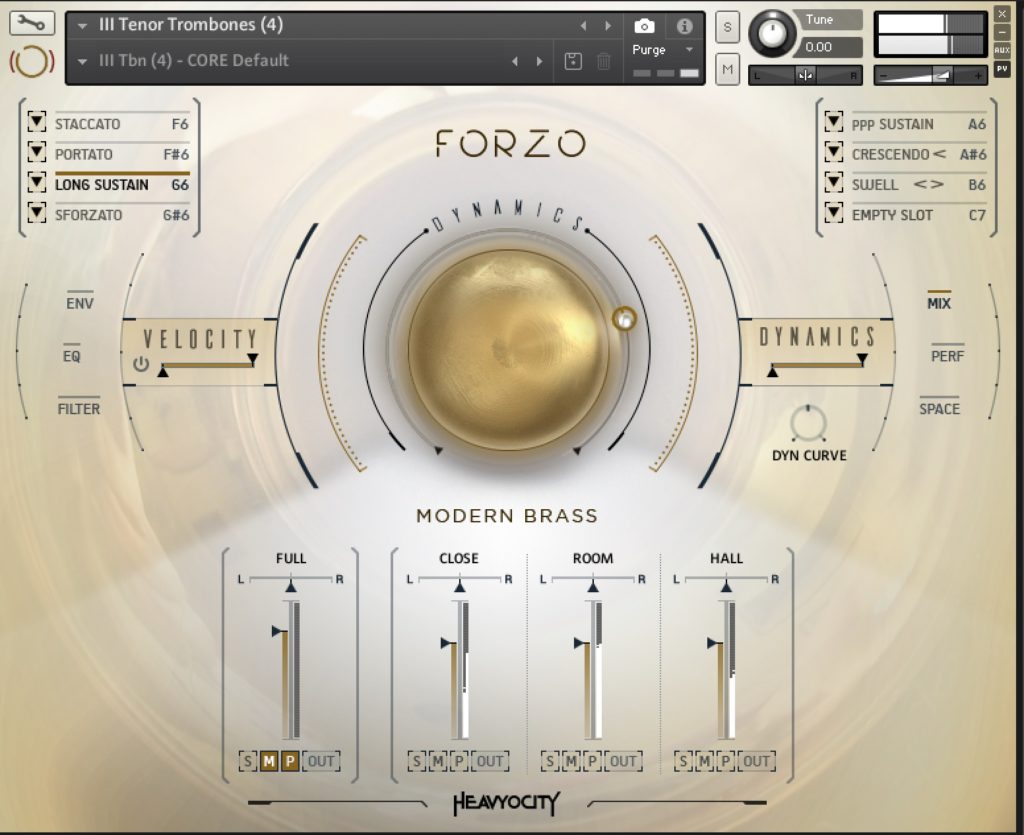
Task: Open the SWELL slot dropdown arrow
Action: point(833,183)
